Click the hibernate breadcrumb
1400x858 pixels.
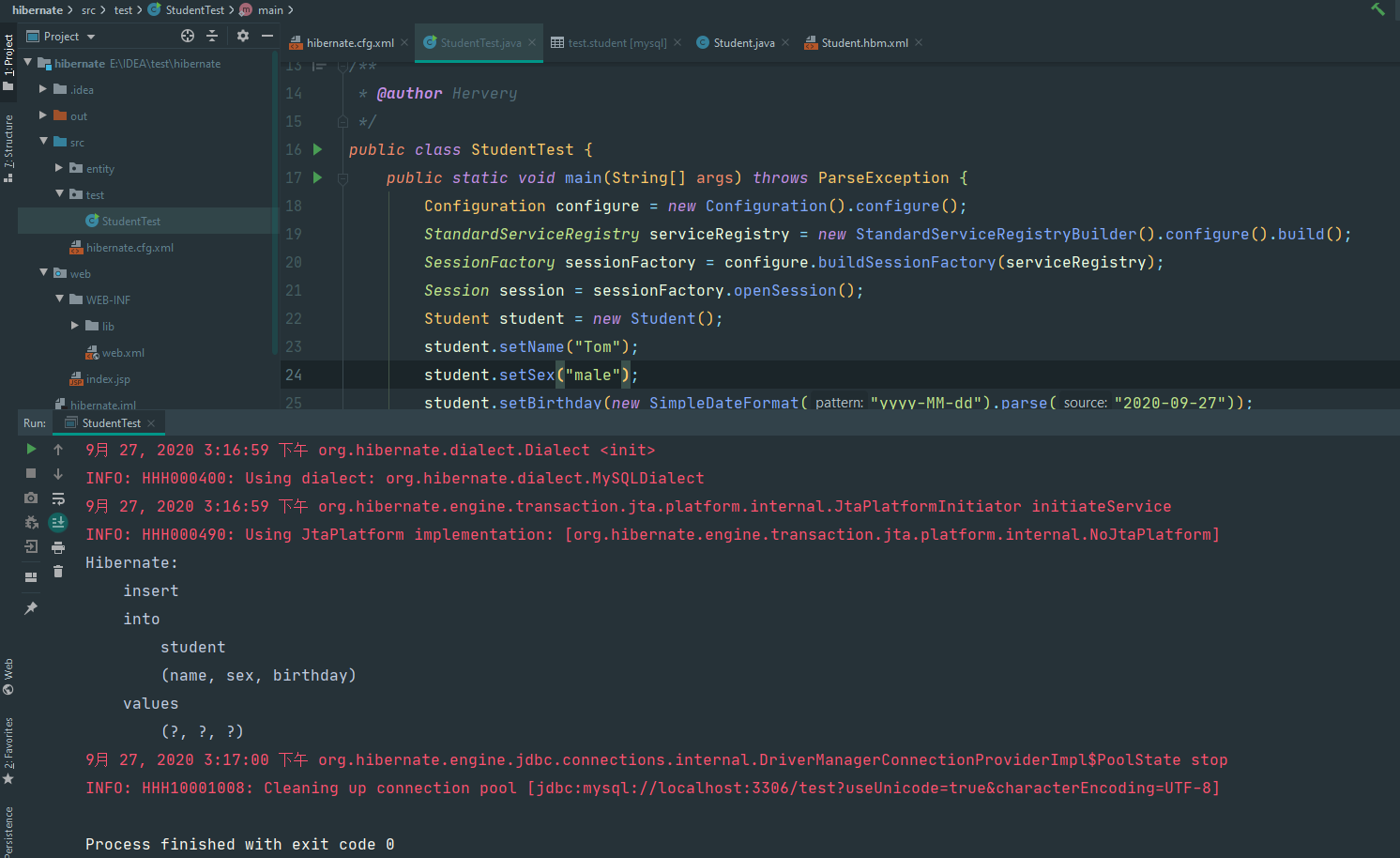pos(38,9)
